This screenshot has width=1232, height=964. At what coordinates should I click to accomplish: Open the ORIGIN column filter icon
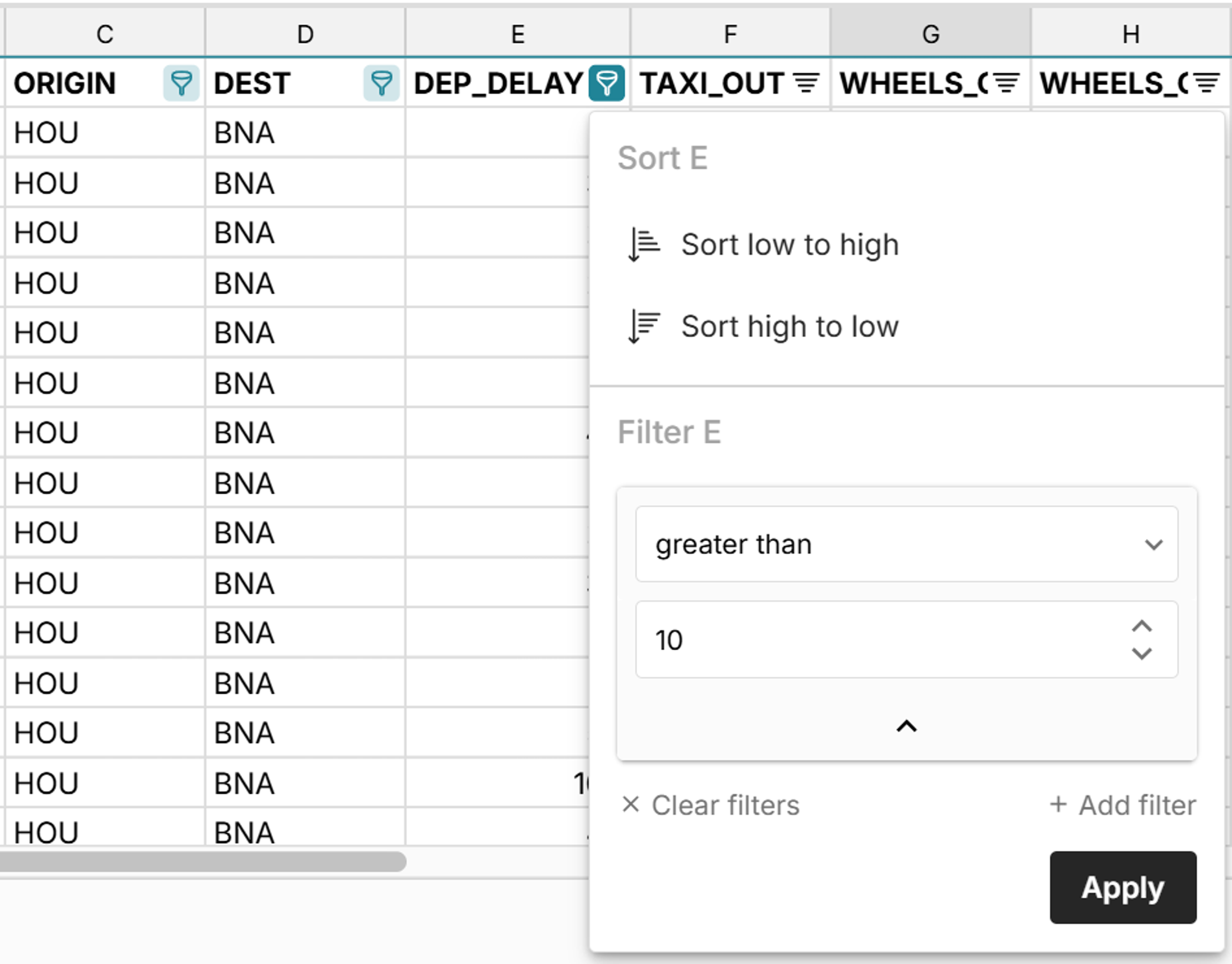181,84
